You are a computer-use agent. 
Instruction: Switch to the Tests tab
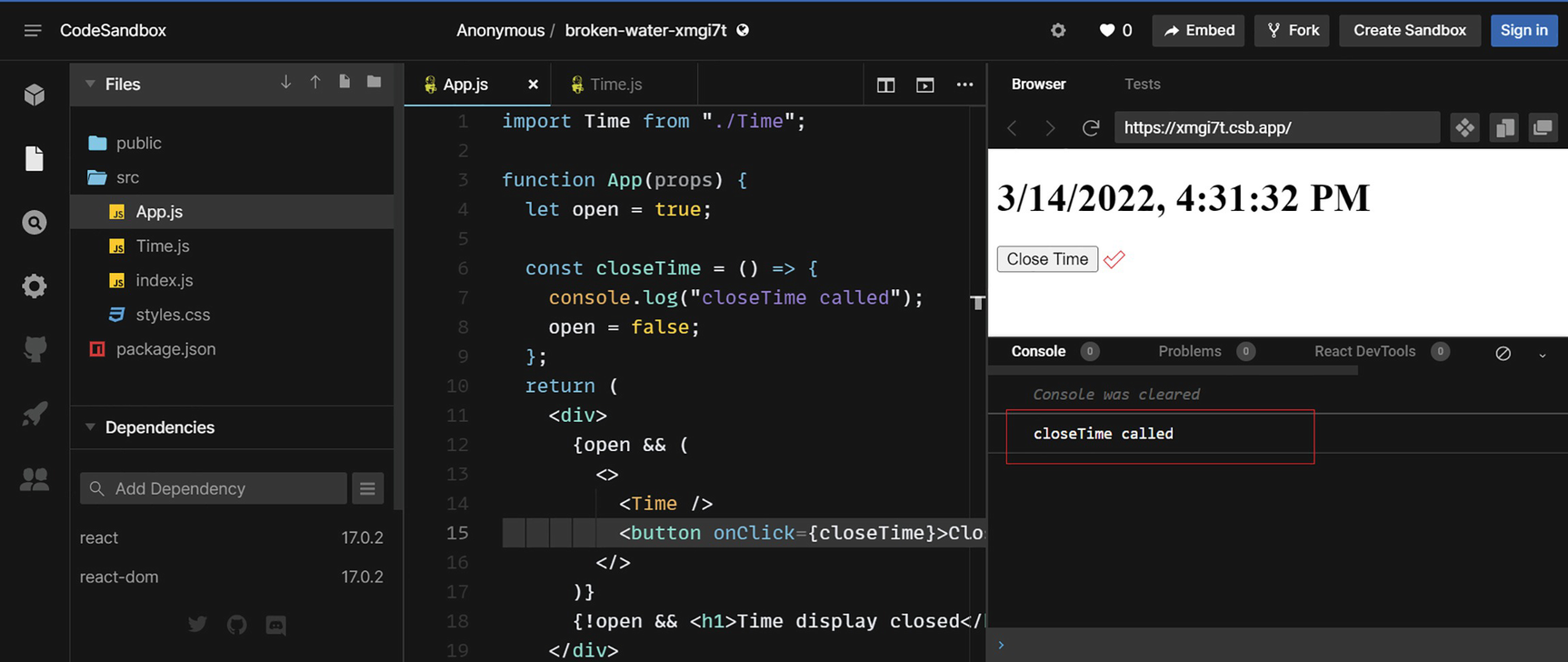[x=1142, y=84]
